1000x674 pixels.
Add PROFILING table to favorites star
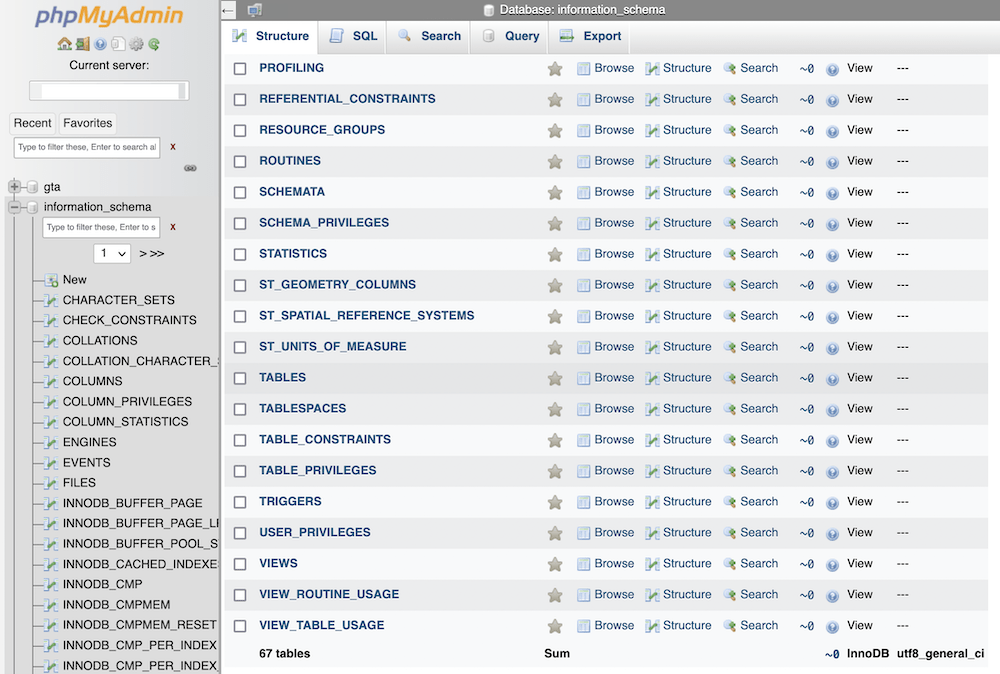(x=555, y=68)
